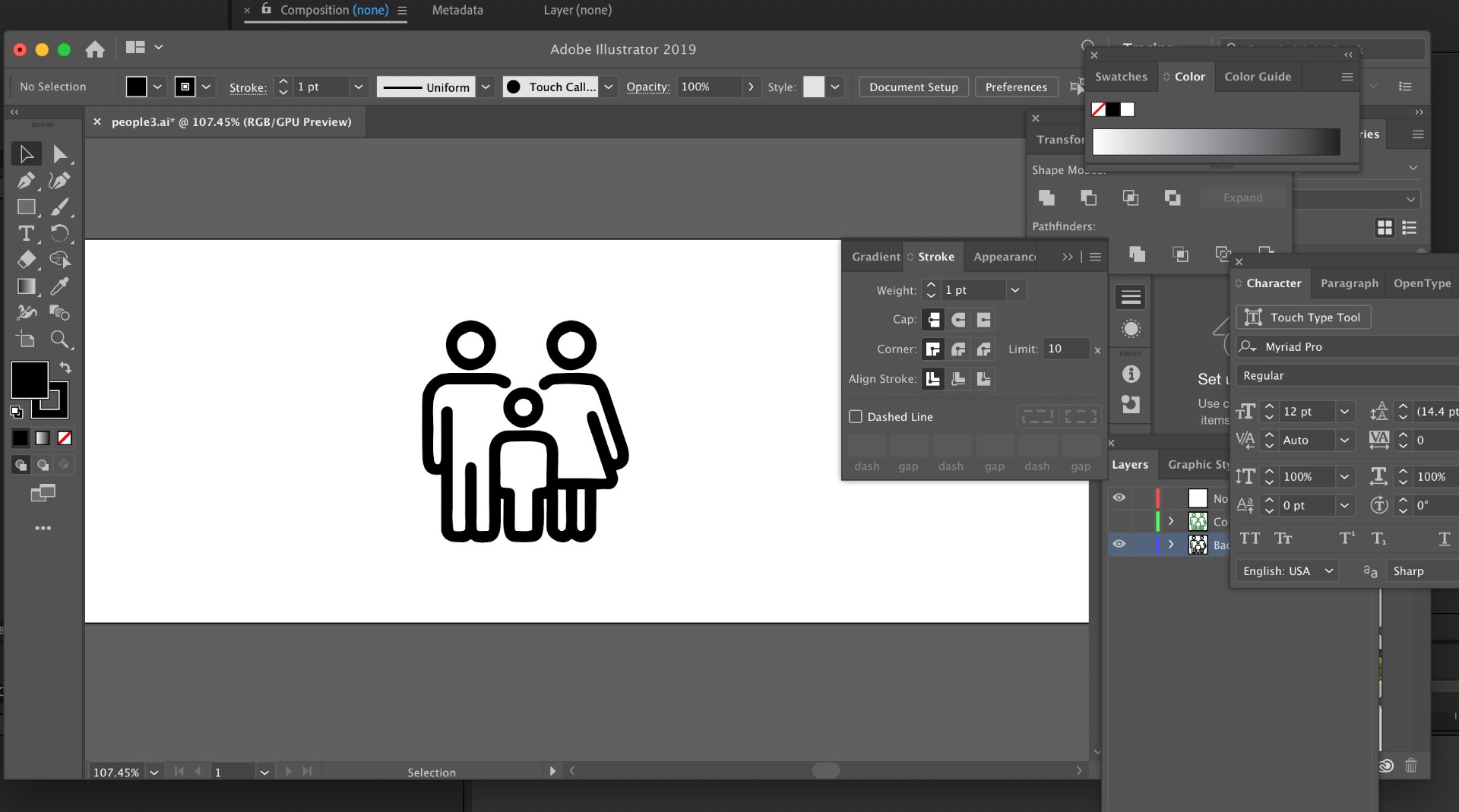The width and height of the screenshot is (1459, 812).
Task: Open the Edit Toolbar three dots
Action: point(43,528)
